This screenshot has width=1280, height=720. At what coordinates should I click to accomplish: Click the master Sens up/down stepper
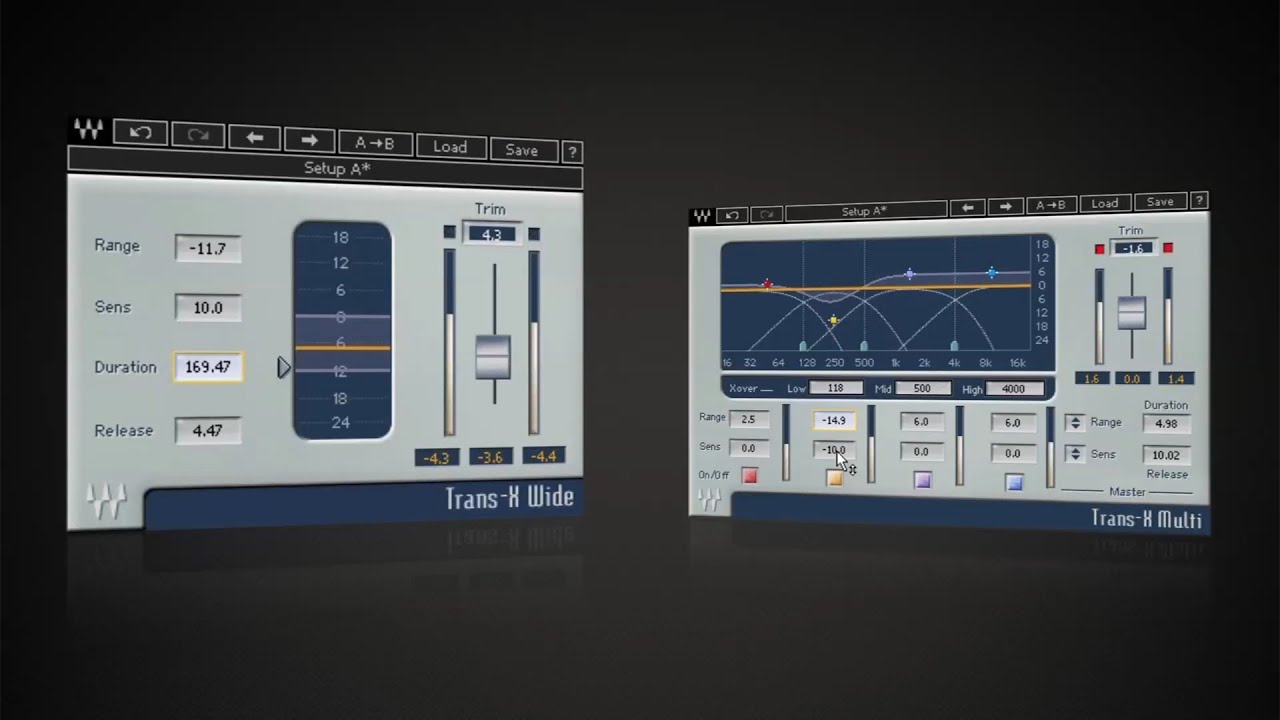[1074, 454]
